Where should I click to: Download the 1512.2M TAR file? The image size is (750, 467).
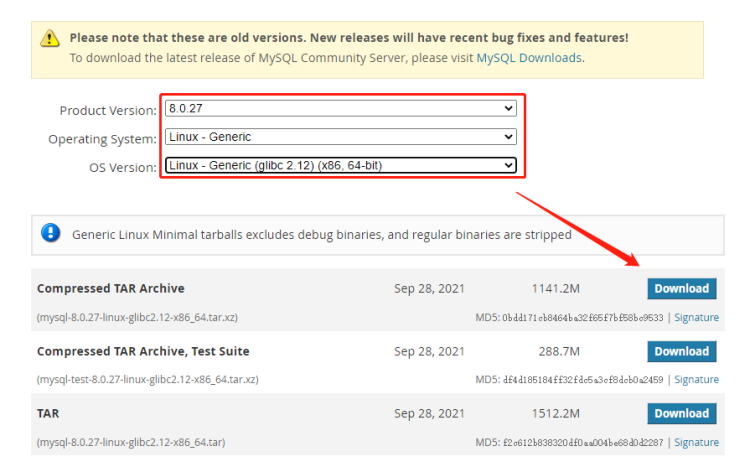682,413
